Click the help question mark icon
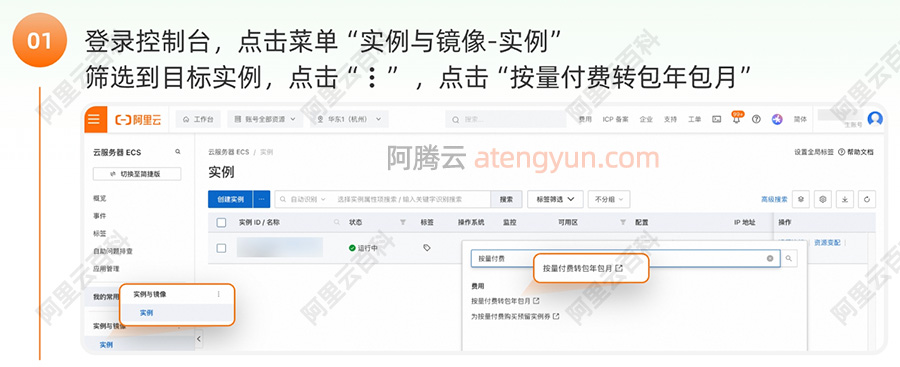This screenshot has width=900, height=367. (x=757, y=119)
